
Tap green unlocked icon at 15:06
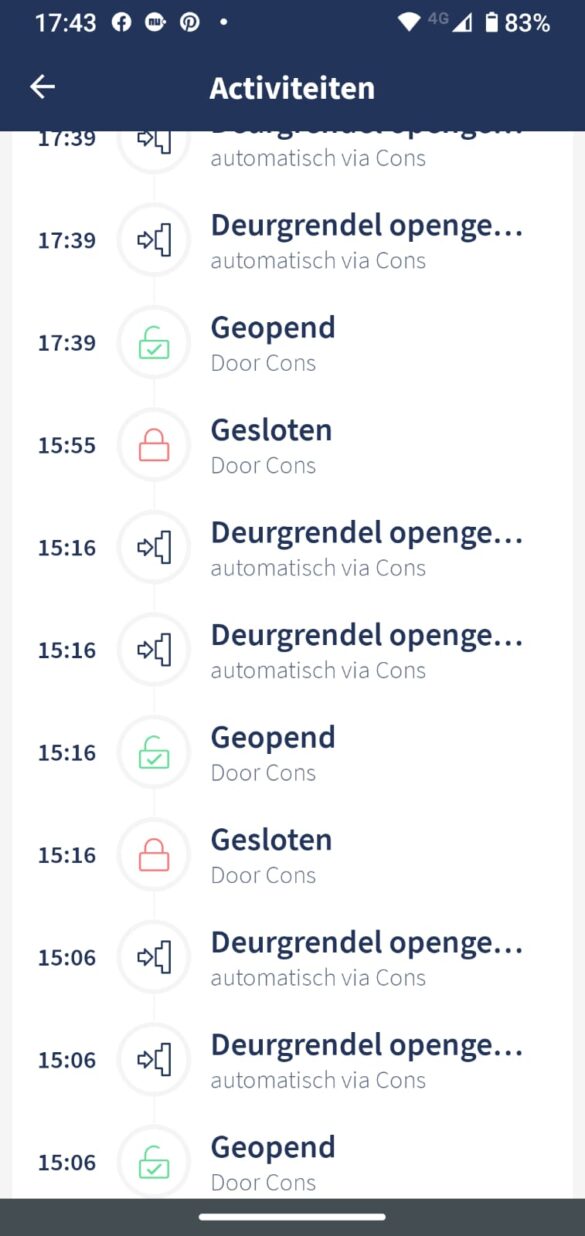coord(154,1163)
